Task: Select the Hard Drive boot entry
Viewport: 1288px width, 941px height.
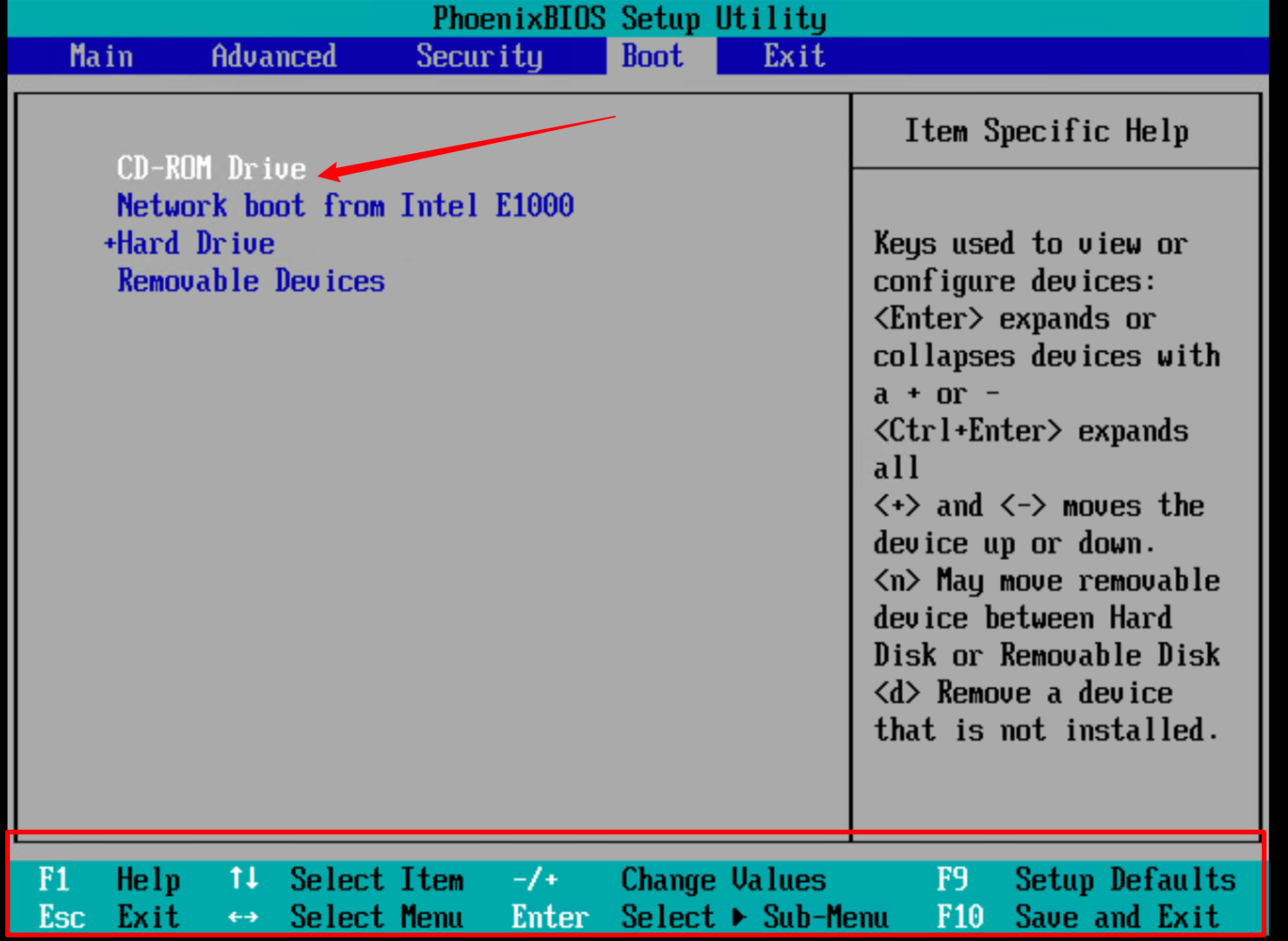Action: pyautogui.click(x=196, y=243)
